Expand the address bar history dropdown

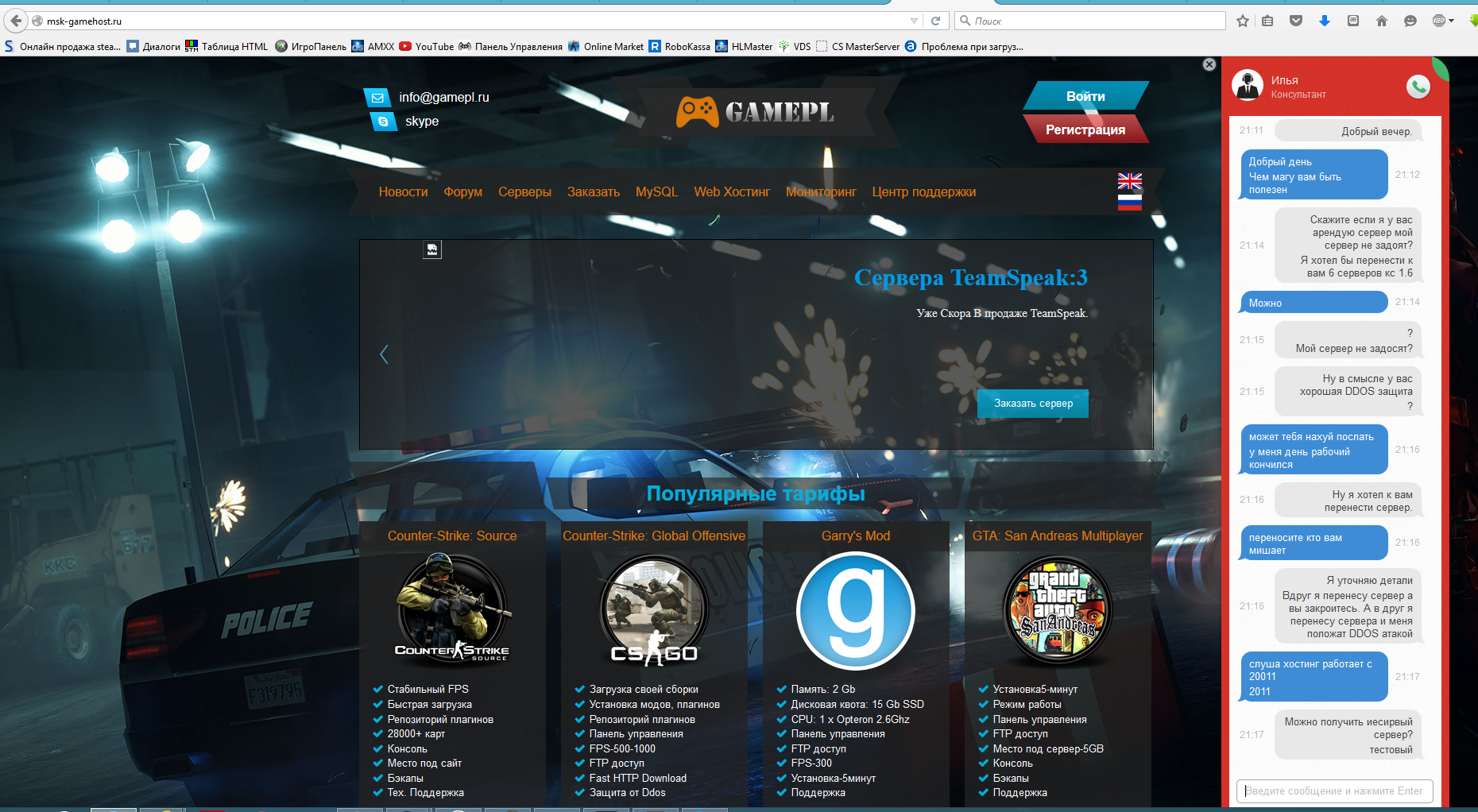[x=914, y=21]
